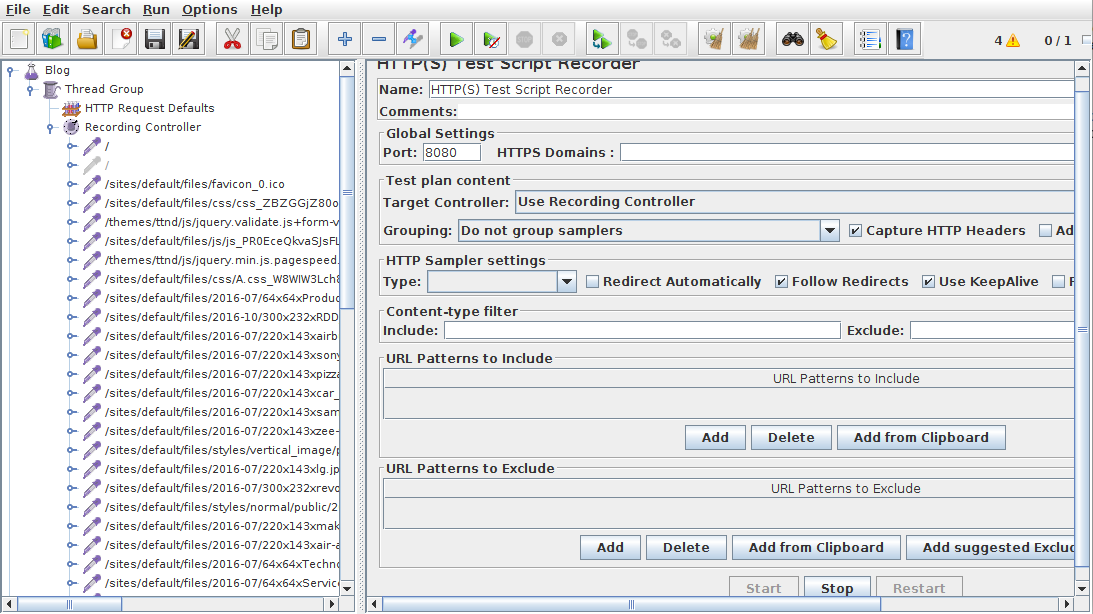Open the File menu
1093x614 pixels.
18,10
